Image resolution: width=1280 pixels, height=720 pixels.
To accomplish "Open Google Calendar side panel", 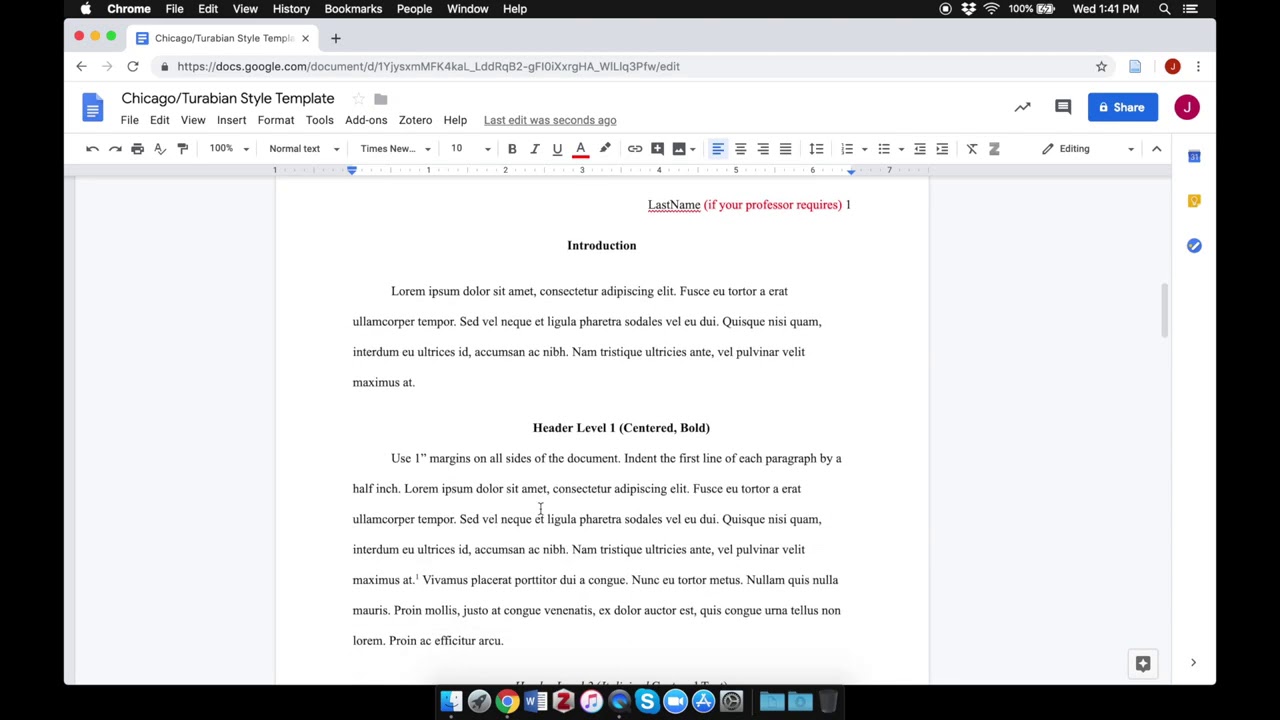I will click(1194, 156).
